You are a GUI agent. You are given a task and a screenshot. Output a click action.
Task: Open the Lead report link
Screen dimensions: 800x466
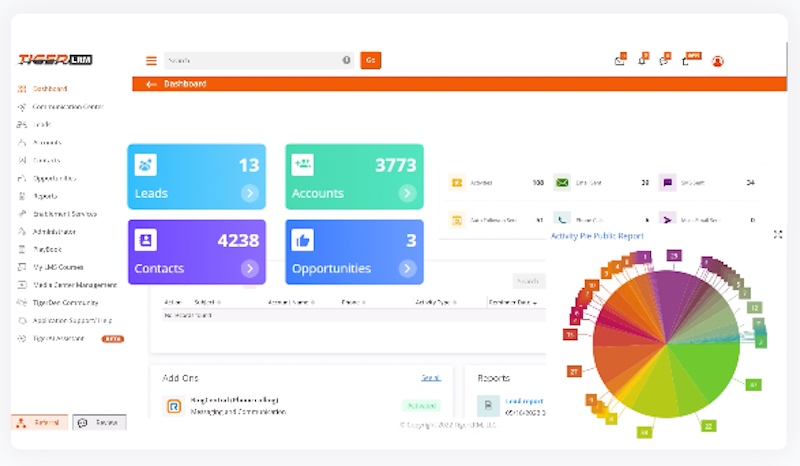524,401
